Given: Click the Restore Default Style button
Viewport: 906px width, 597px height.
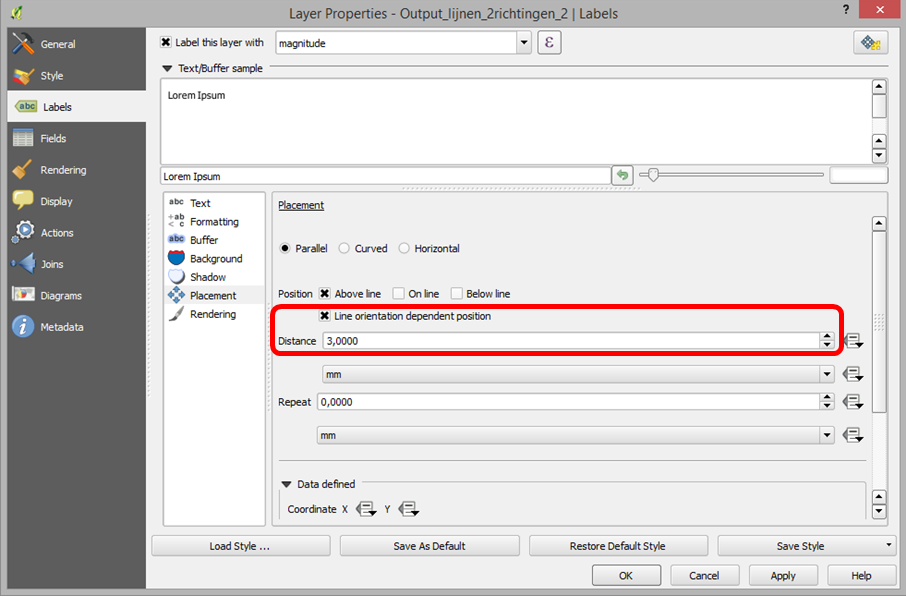Looking at the screenshot, I should pyautogui.click(x=618, y=545).
